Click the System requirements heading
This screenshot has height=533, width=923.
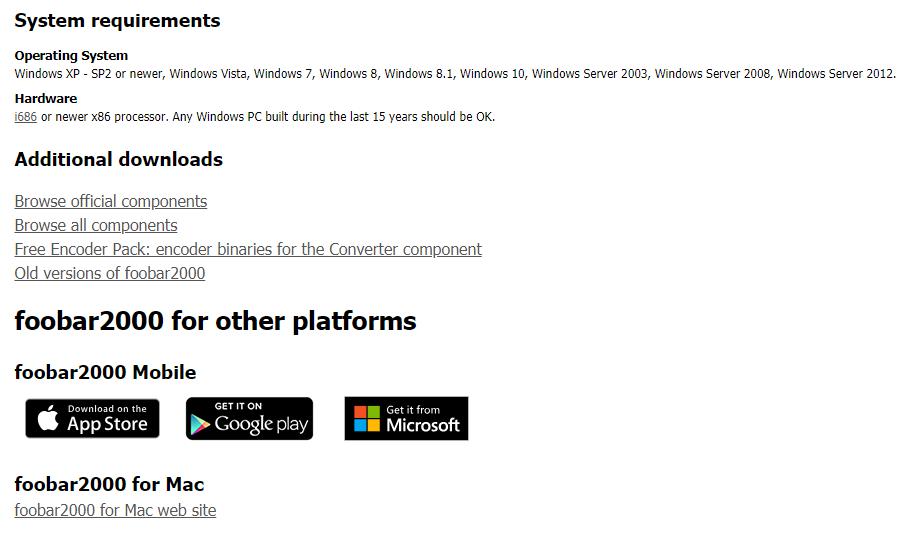pos(117,21)
